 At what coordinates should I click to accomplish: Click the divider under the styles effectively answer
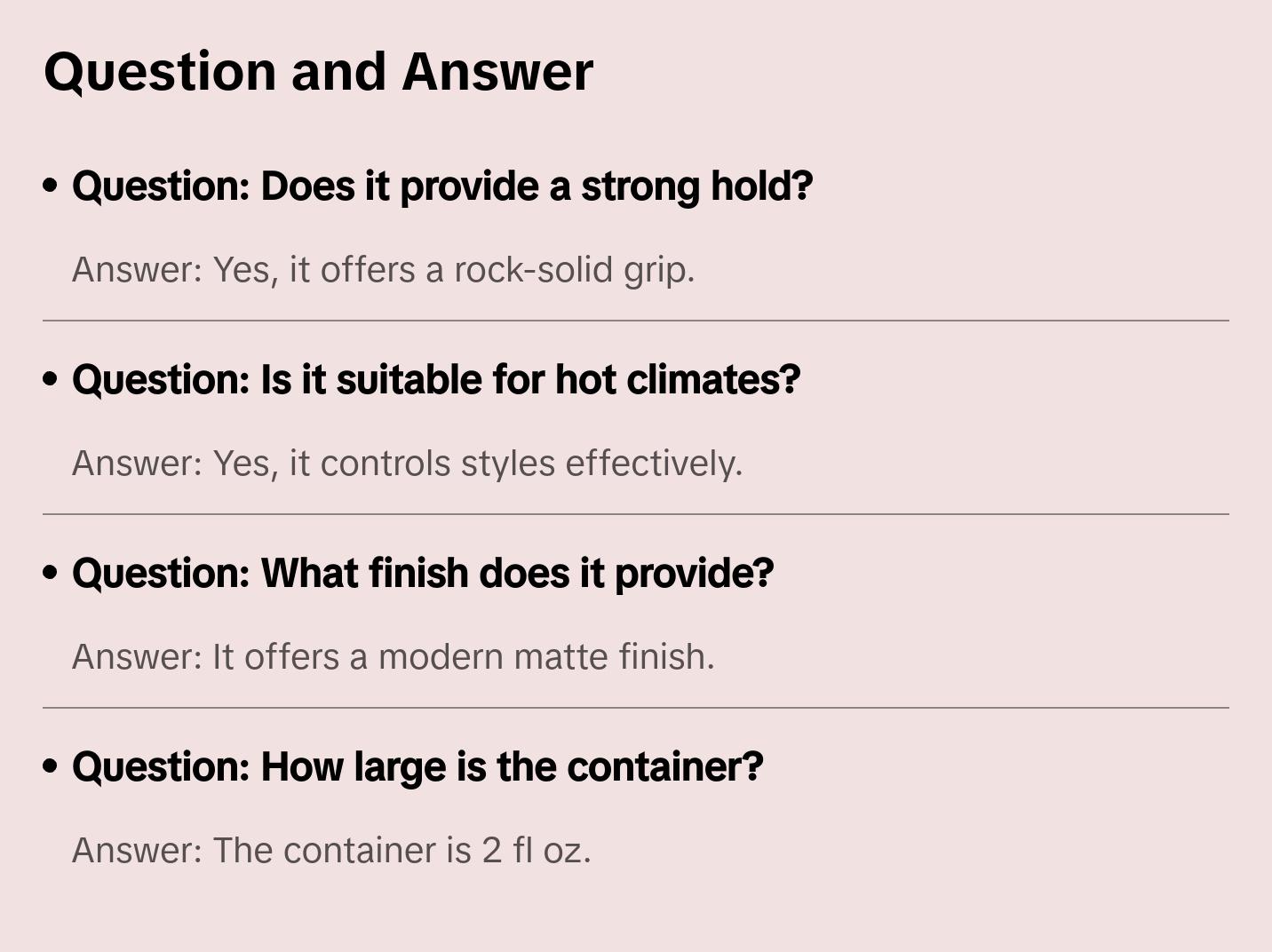(636, 514)
